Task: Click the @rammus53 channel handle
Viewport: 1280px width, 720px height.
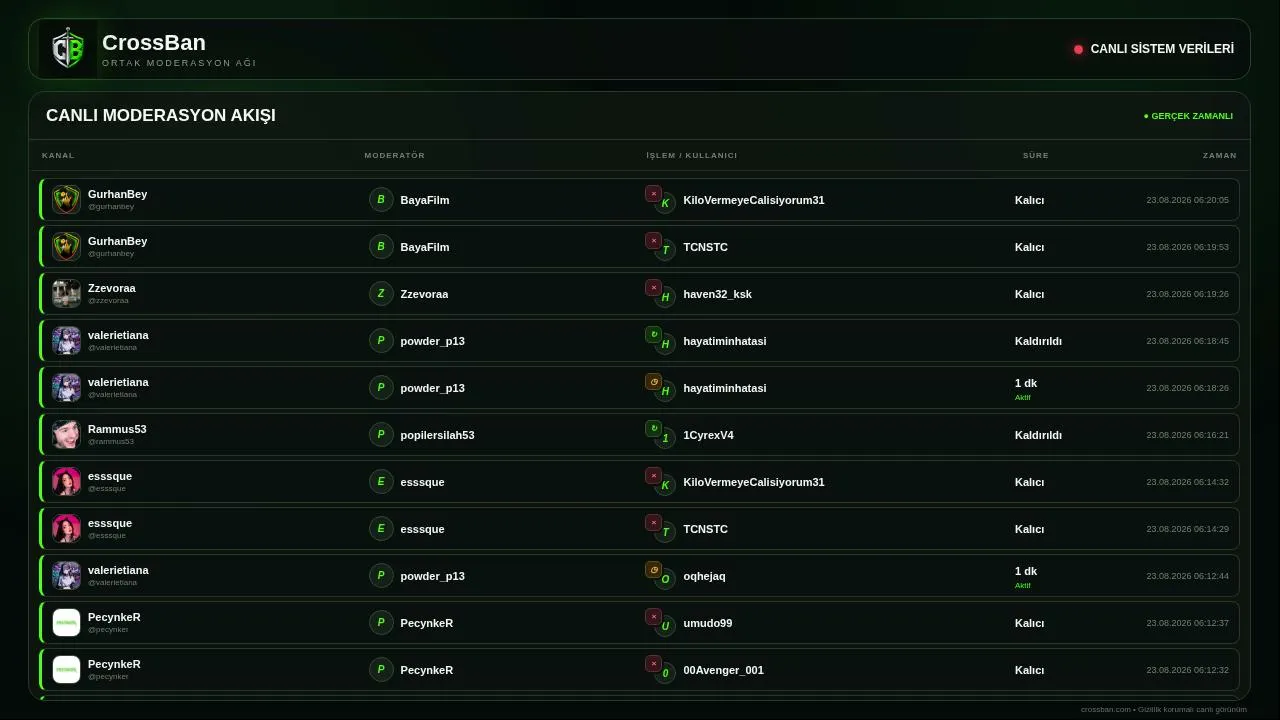Action: (x=110, y=441)
